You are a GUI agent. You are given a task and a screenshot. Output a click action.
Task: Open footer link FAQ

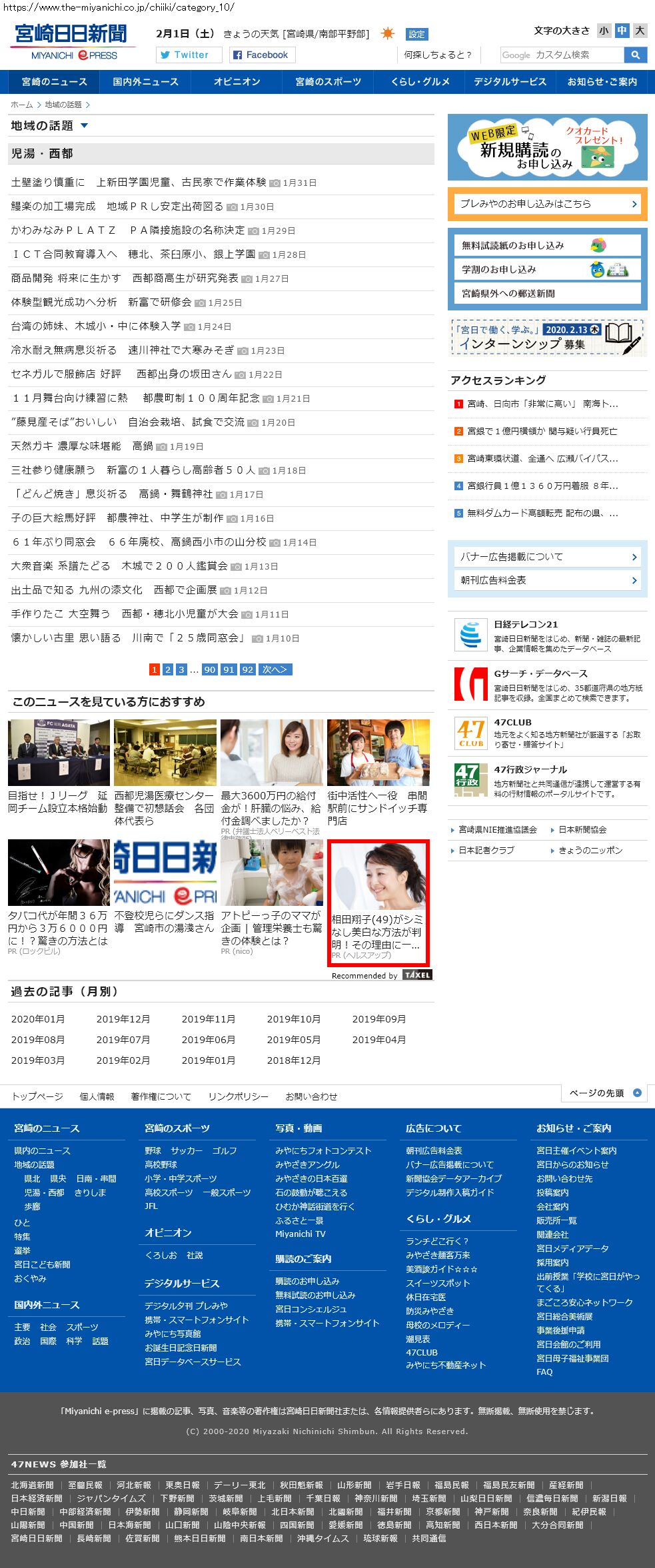(x=544, y=1372)
